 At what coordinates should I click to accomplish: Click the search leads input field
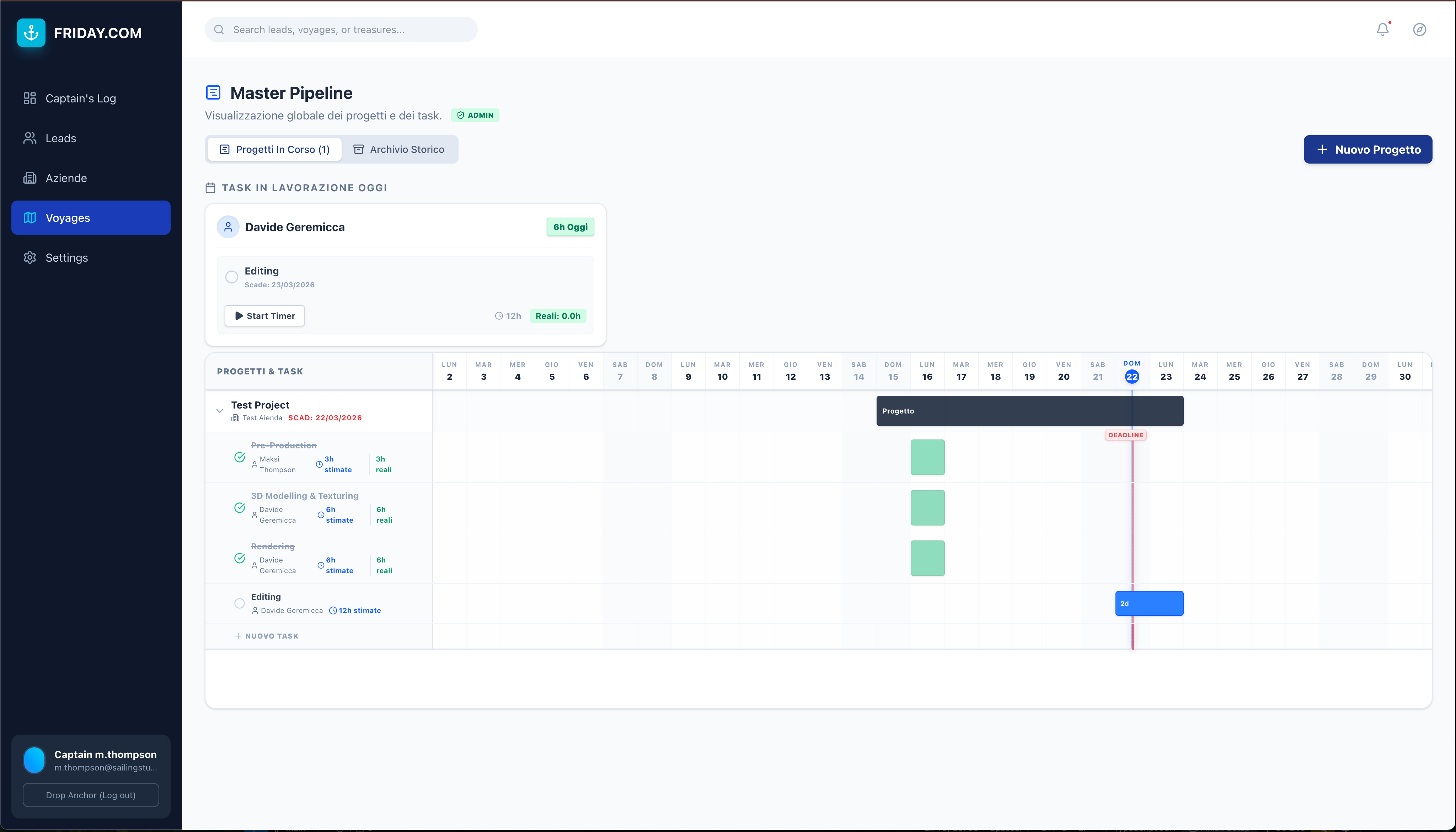click(341, 30)
